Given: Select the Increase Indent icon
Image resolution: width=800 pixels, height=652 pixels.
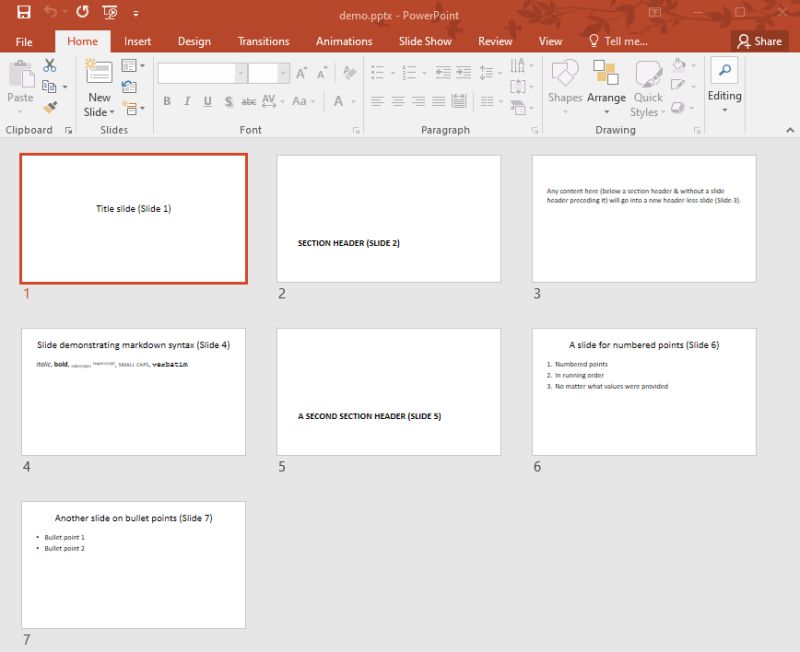Looking at the screenshot, I should [462, 72].
